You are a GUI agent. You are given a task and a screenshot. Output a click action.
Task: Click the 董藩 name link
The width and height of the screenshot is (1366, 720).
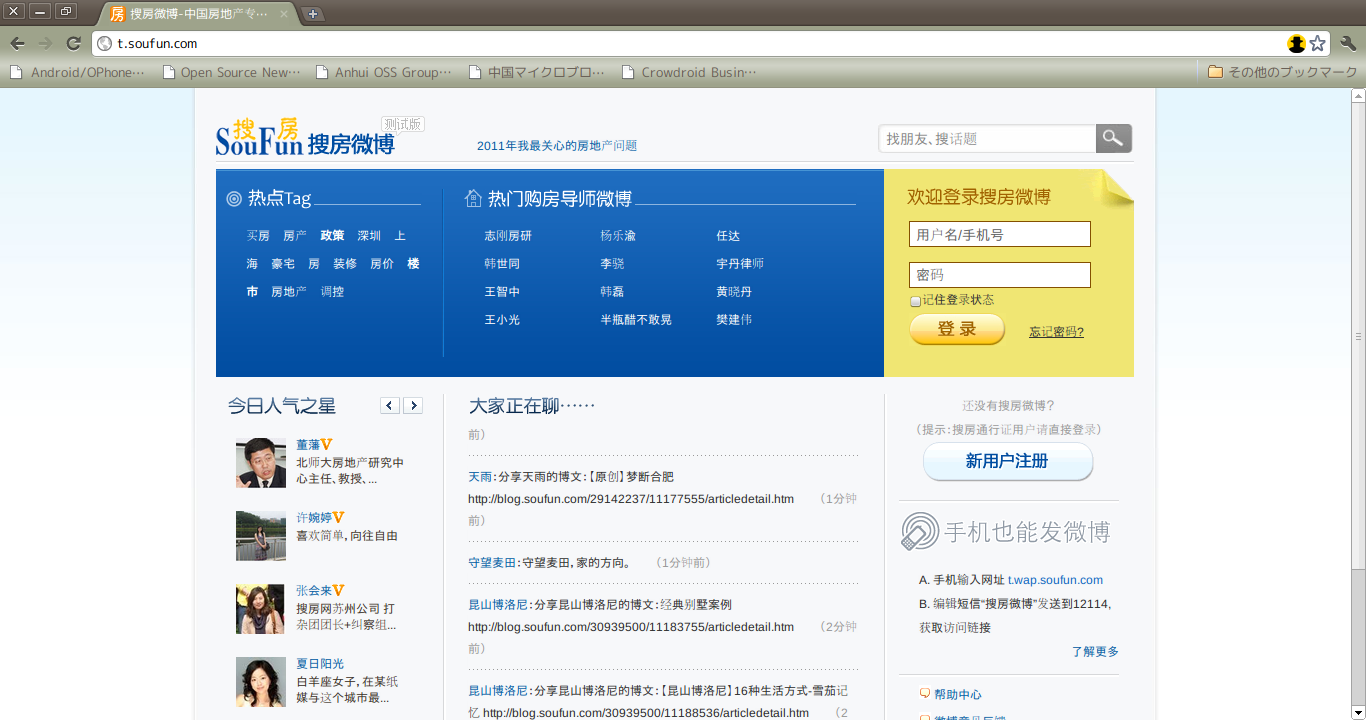pos(308,445)
